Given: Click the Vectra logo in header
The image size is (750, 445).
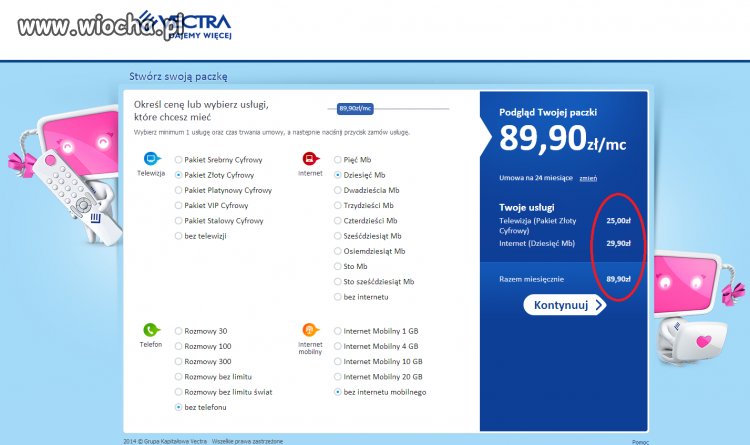Looking at the screenshot, I should click(187, 26).
